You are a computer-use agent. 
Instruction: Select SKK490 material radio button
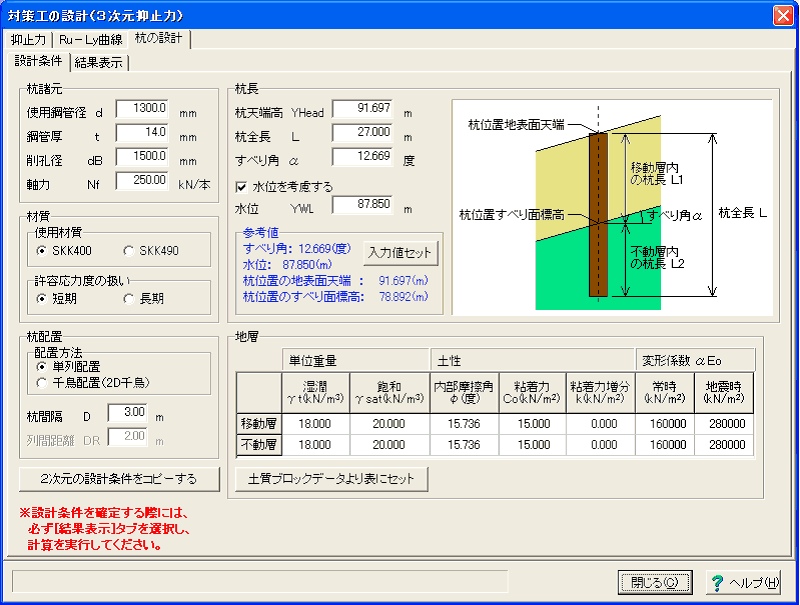(x=152, y=251)
